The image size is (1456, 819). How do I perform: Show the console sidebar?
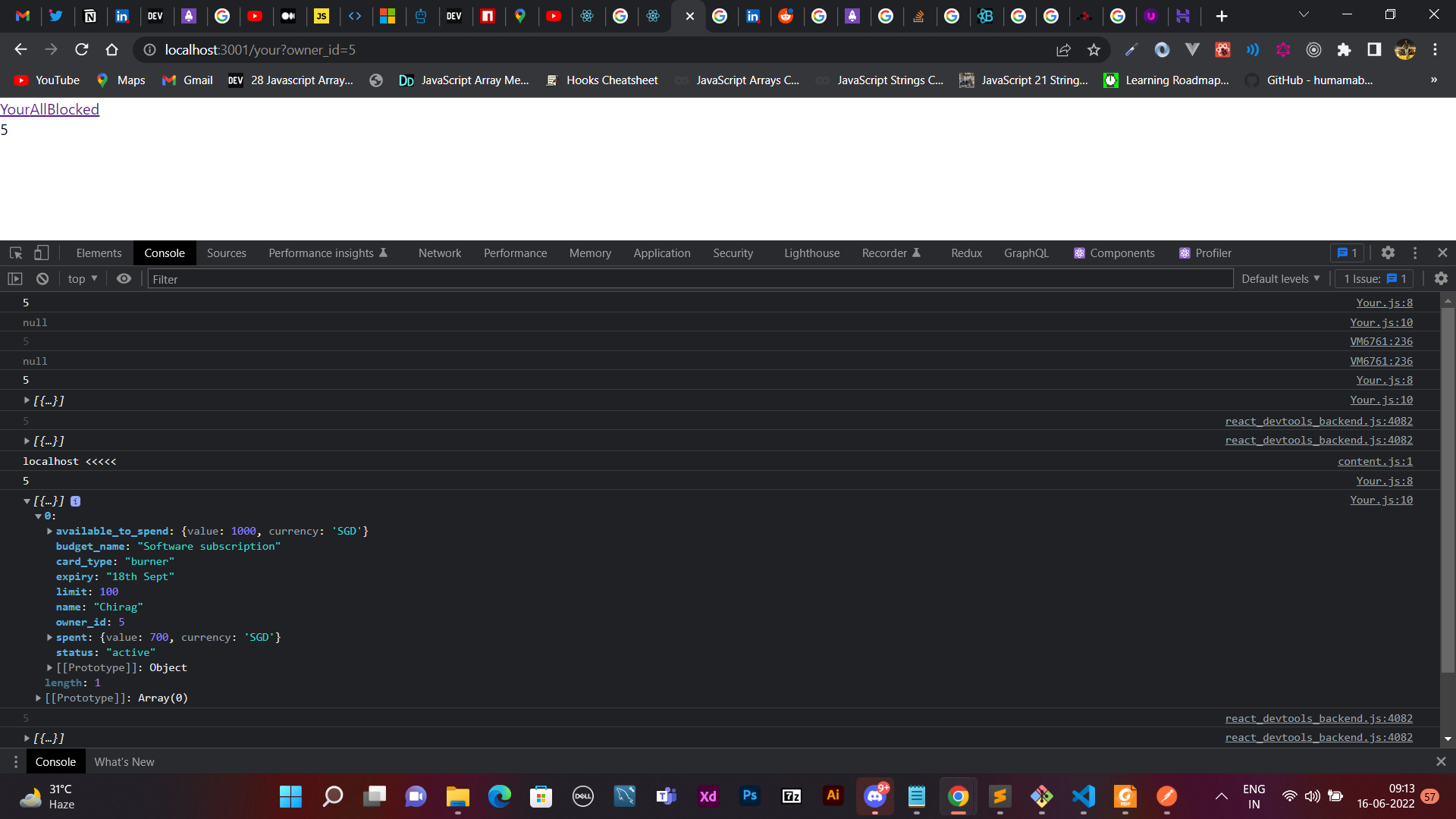pos(16,278)
